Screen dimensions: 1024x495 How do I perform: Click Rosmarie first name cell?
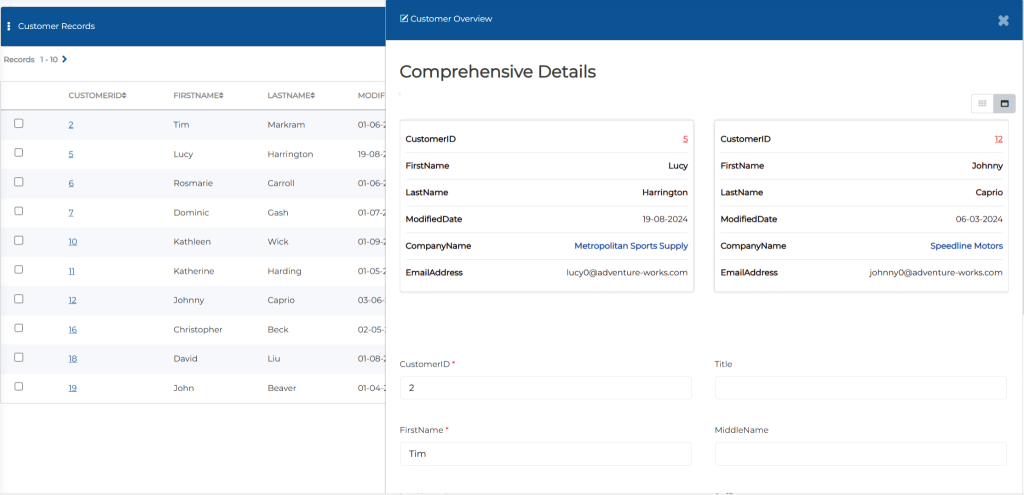(193, 184)
